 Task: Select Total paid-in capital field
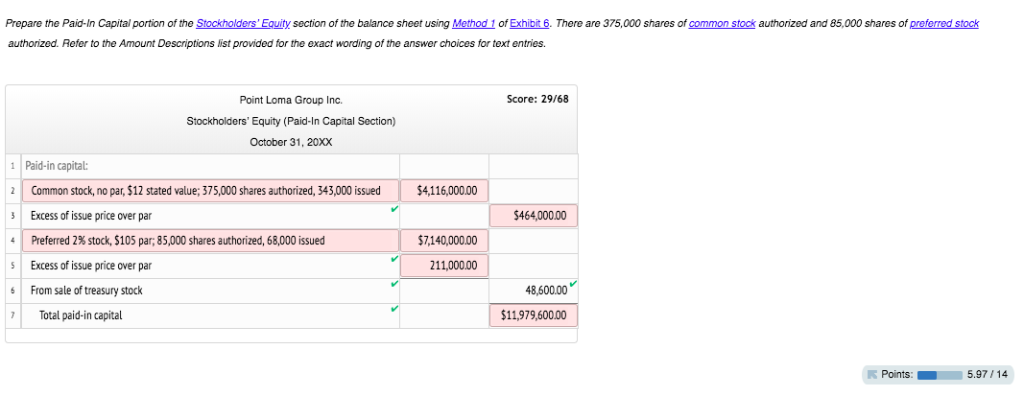210,315
